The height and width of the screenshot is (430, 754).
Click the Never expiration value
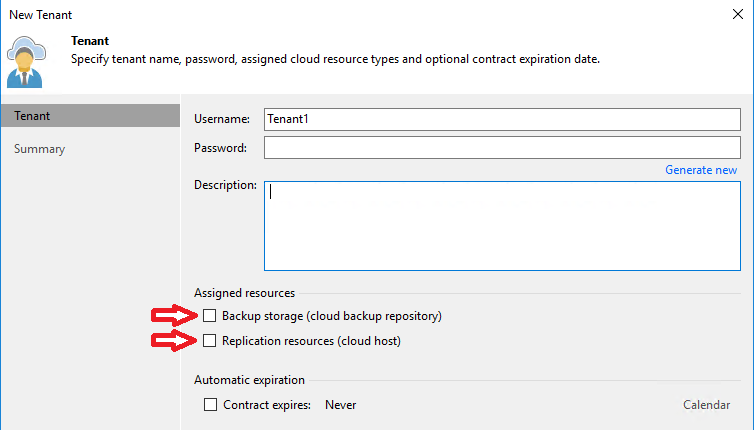pyautogui.click(x=340, y=405)
